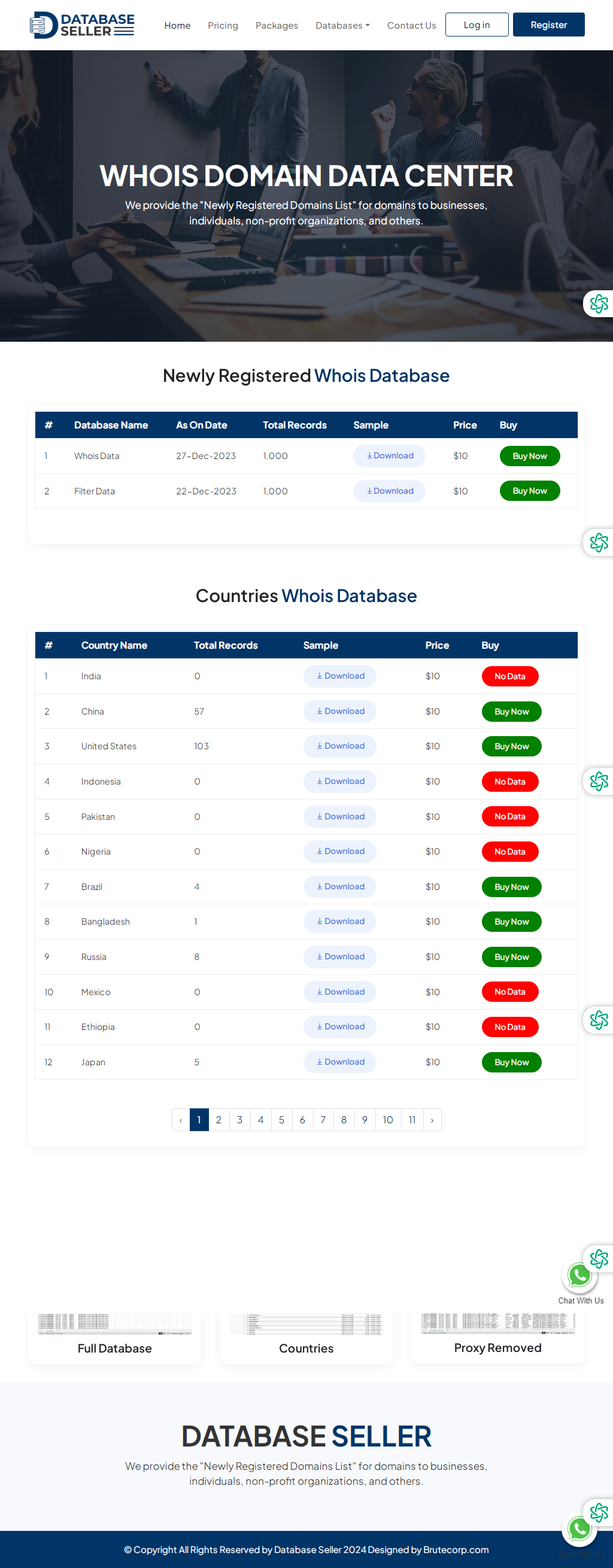
Task: Open the Pricing page in the navbar
Action: point(223,26)
